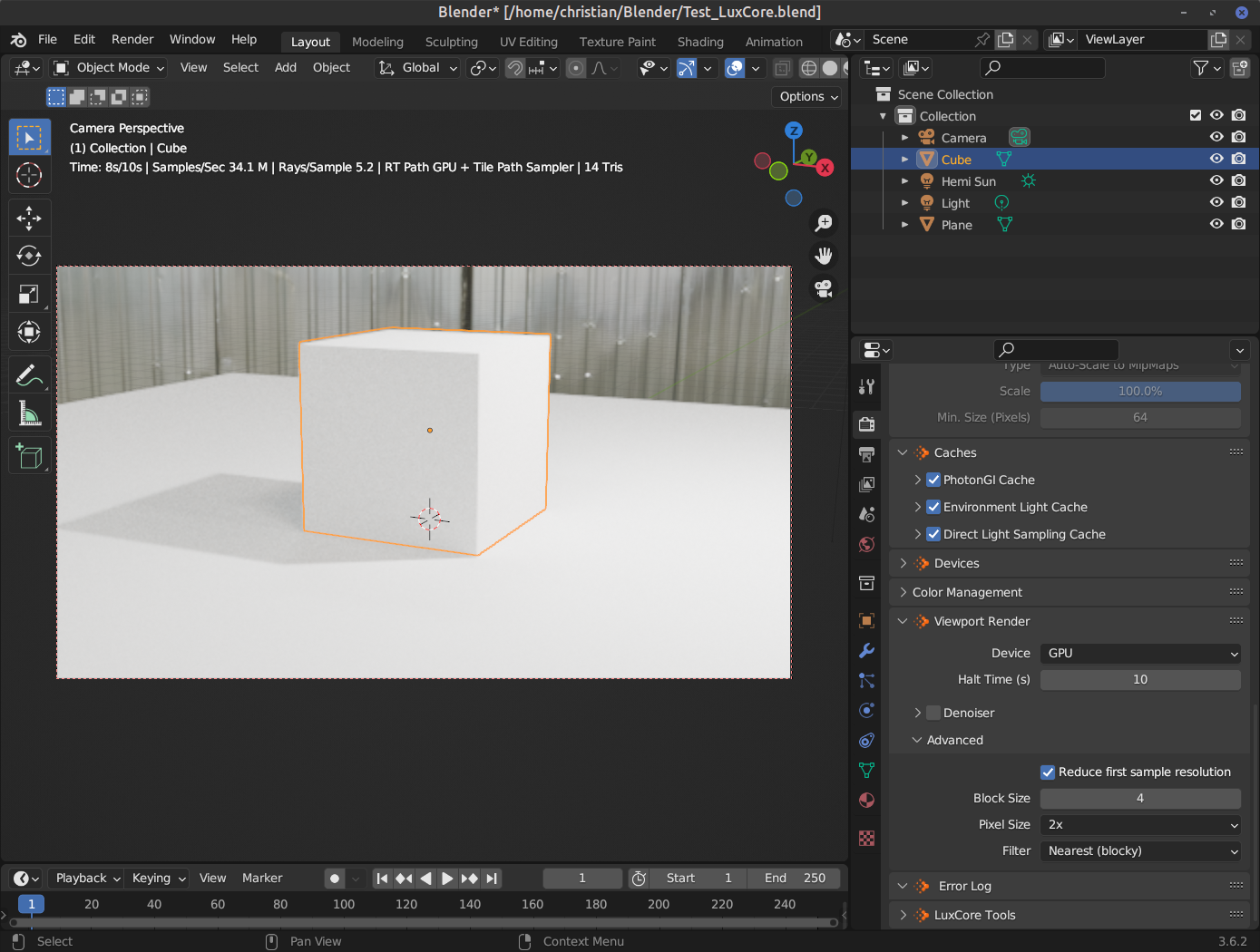Open the Filter Nearest (blocky) dropdown
This screenshot has height=952, width=1260.
point(1140,851)
